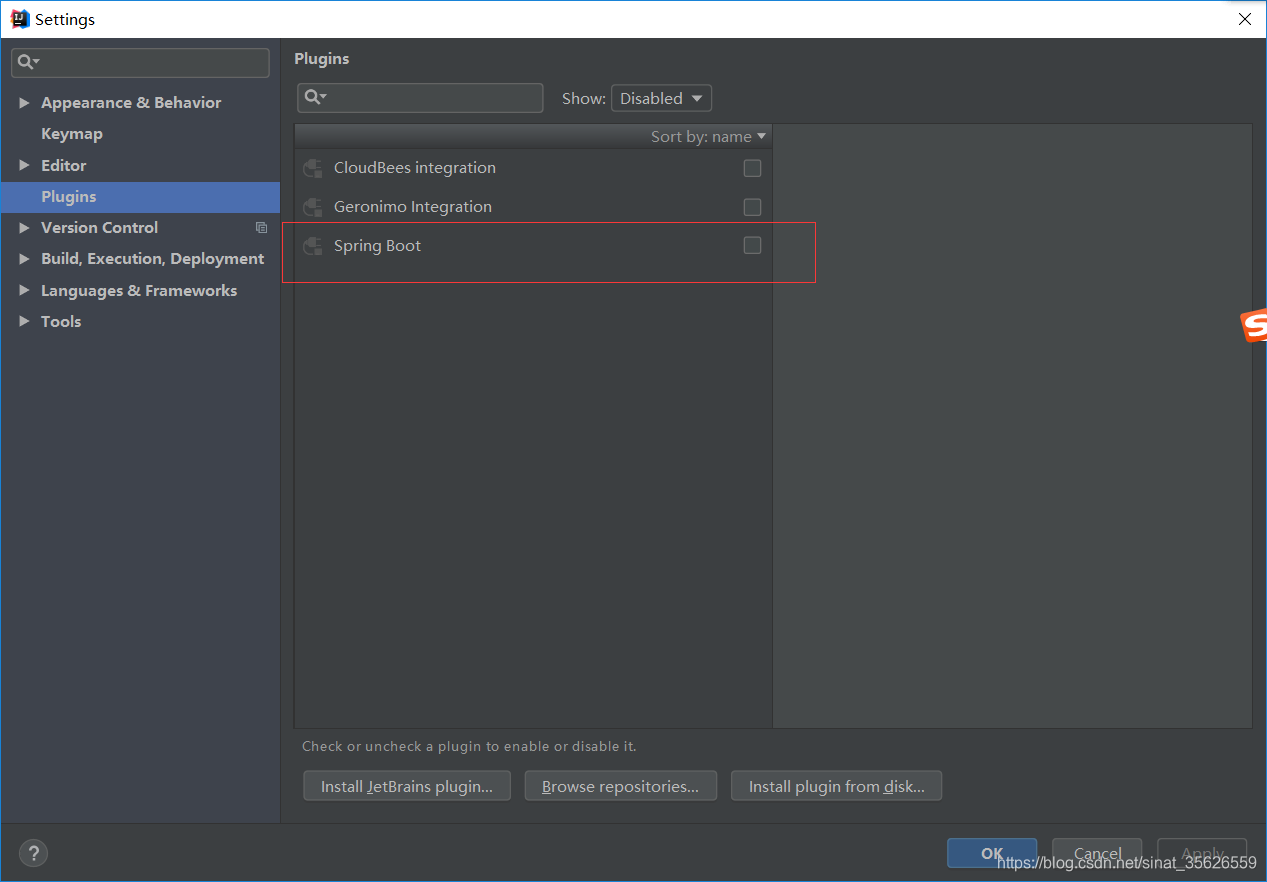Close the Settings dialog window
Image resolution: width=1267 pixels, height=882 pixels.
(x=1245, y=19)
